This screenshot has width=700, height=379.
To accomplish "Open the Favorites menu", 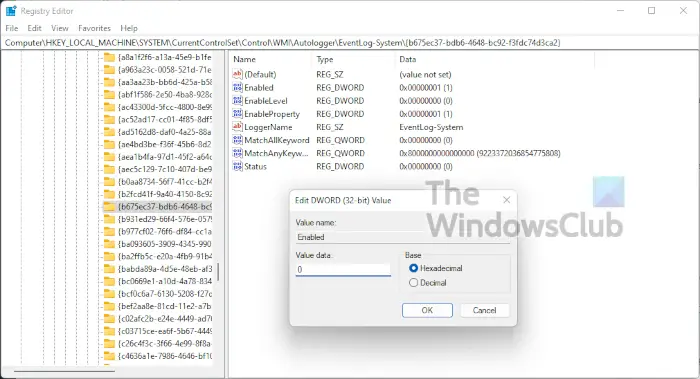I will tap(94, 28).
